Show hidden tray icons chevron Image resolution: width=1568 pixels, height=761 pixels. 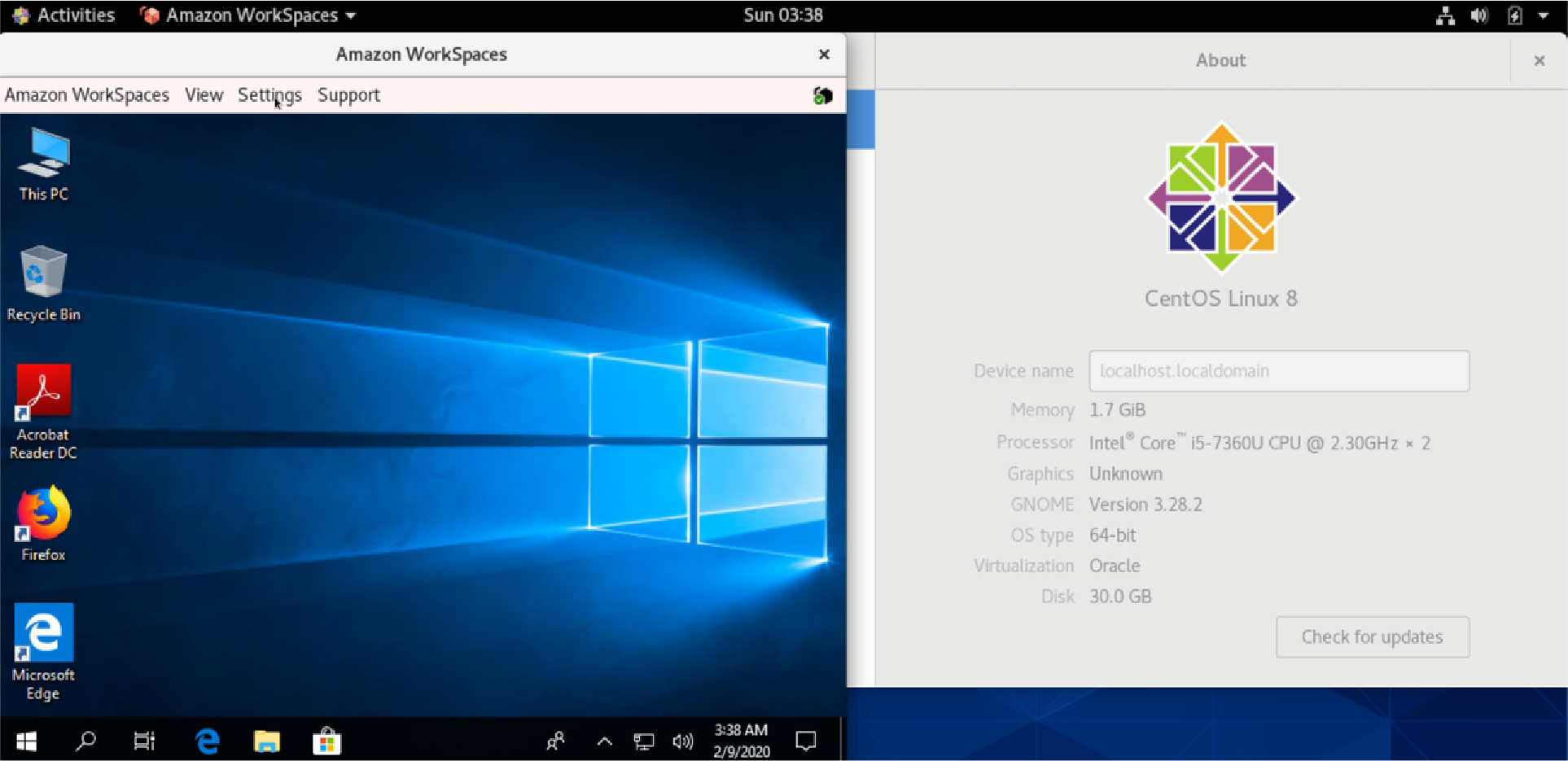click(604, 741)
